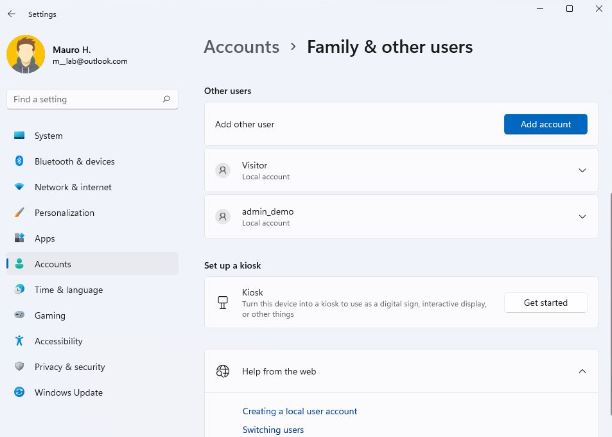Click the Personalization paintbrush icon
Viewport: 612px width, 437px height.
(x=19, y=213)
